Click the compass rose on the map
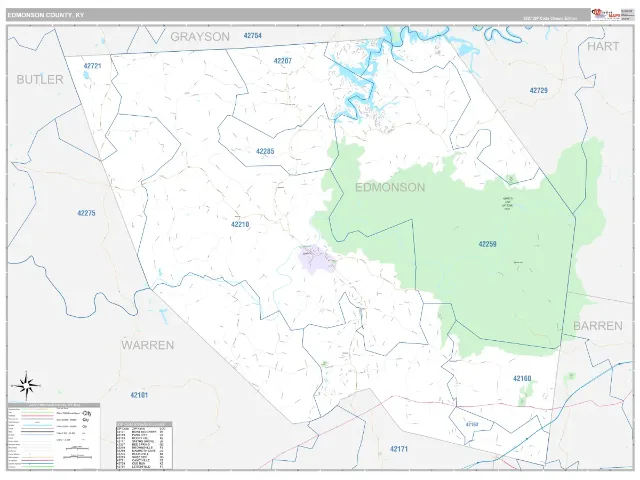Image resolution: width=640 pixels, height=480 pixels. tap(26, 385)
